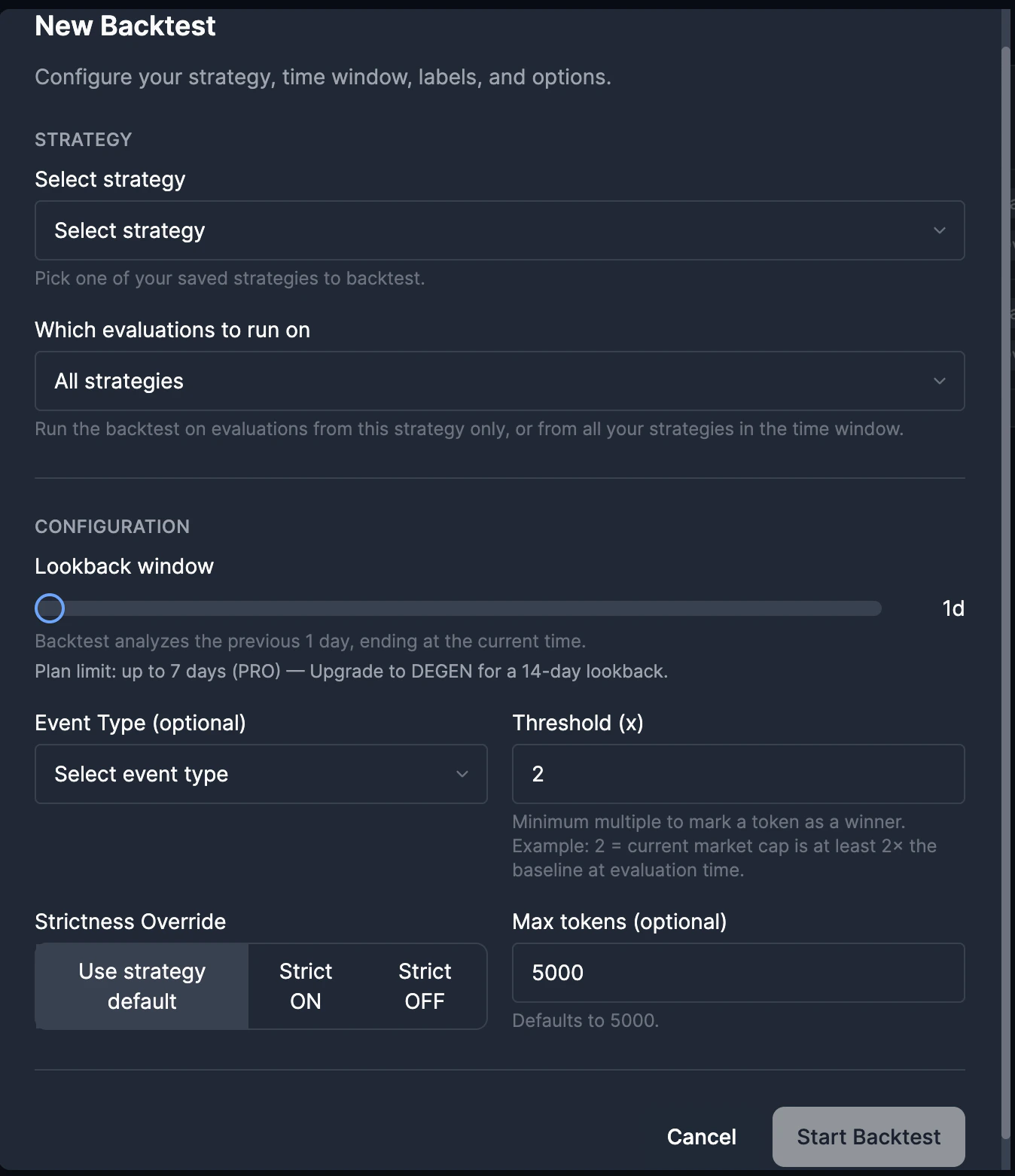Select the Lookback window slider thumb
This screenshot has width=1015, height=1176.
pos(49,608)
